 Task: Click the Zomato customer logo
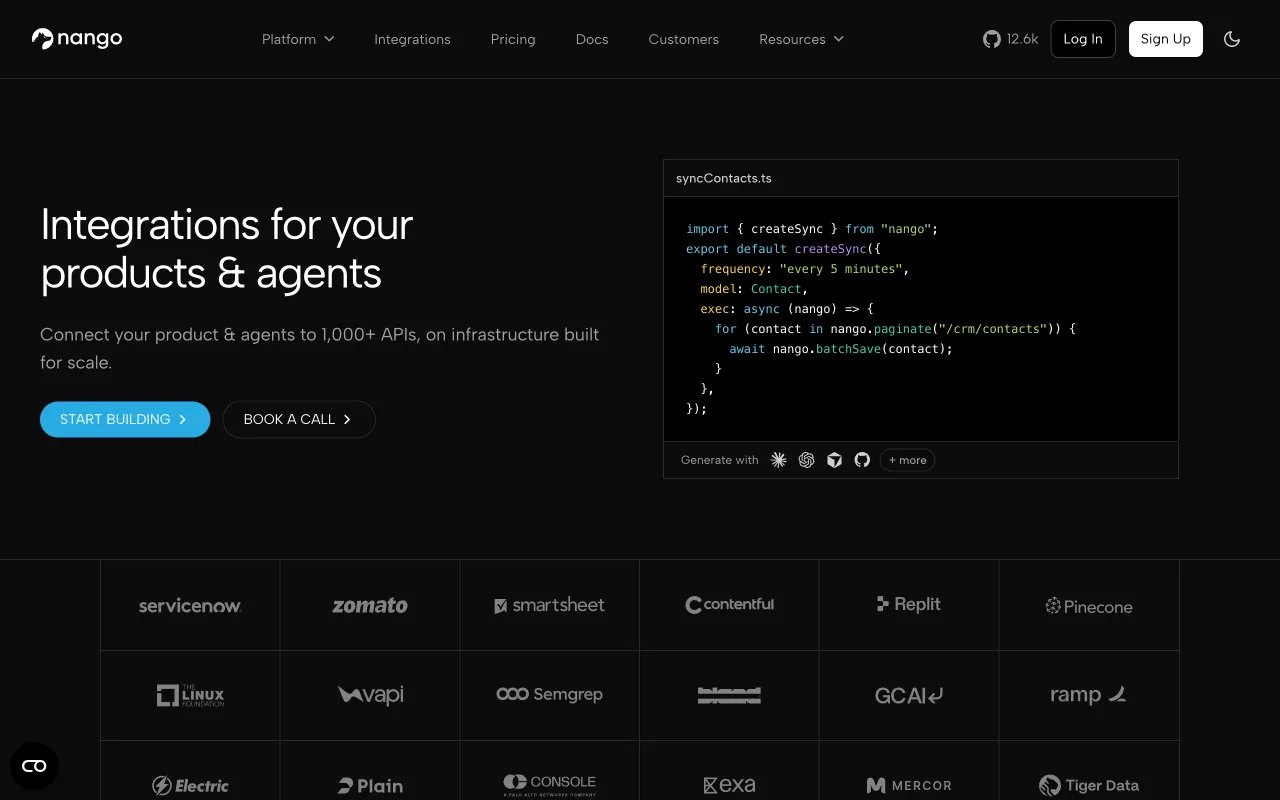(370, 605)
